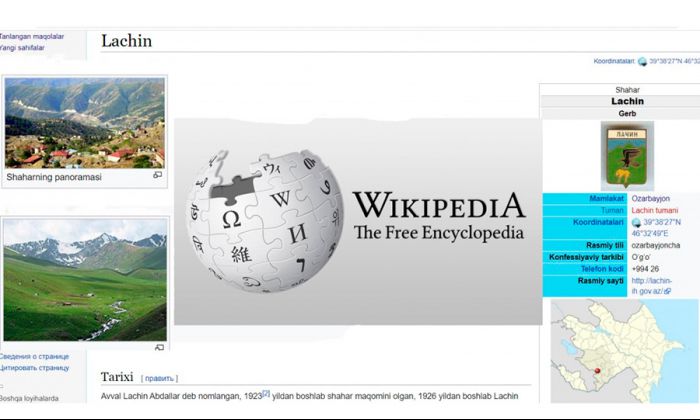Open the Koordinatalari link at page top

(x=614, y=61)
